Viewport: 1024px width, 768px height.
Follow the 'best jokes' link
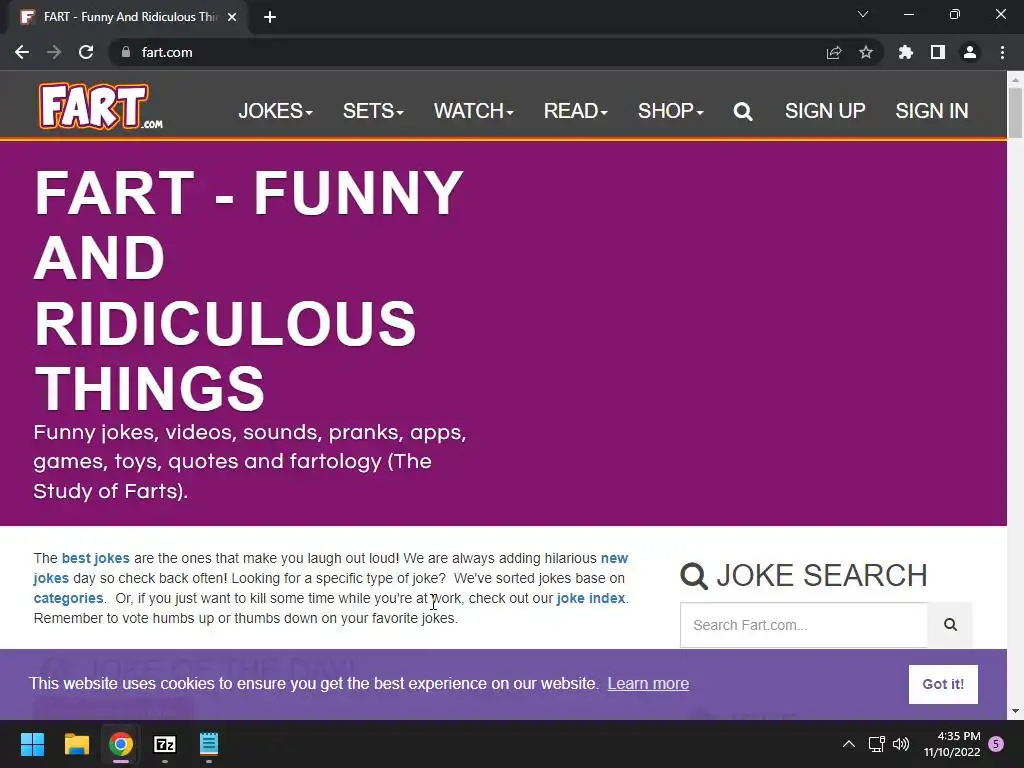(95, 558)
